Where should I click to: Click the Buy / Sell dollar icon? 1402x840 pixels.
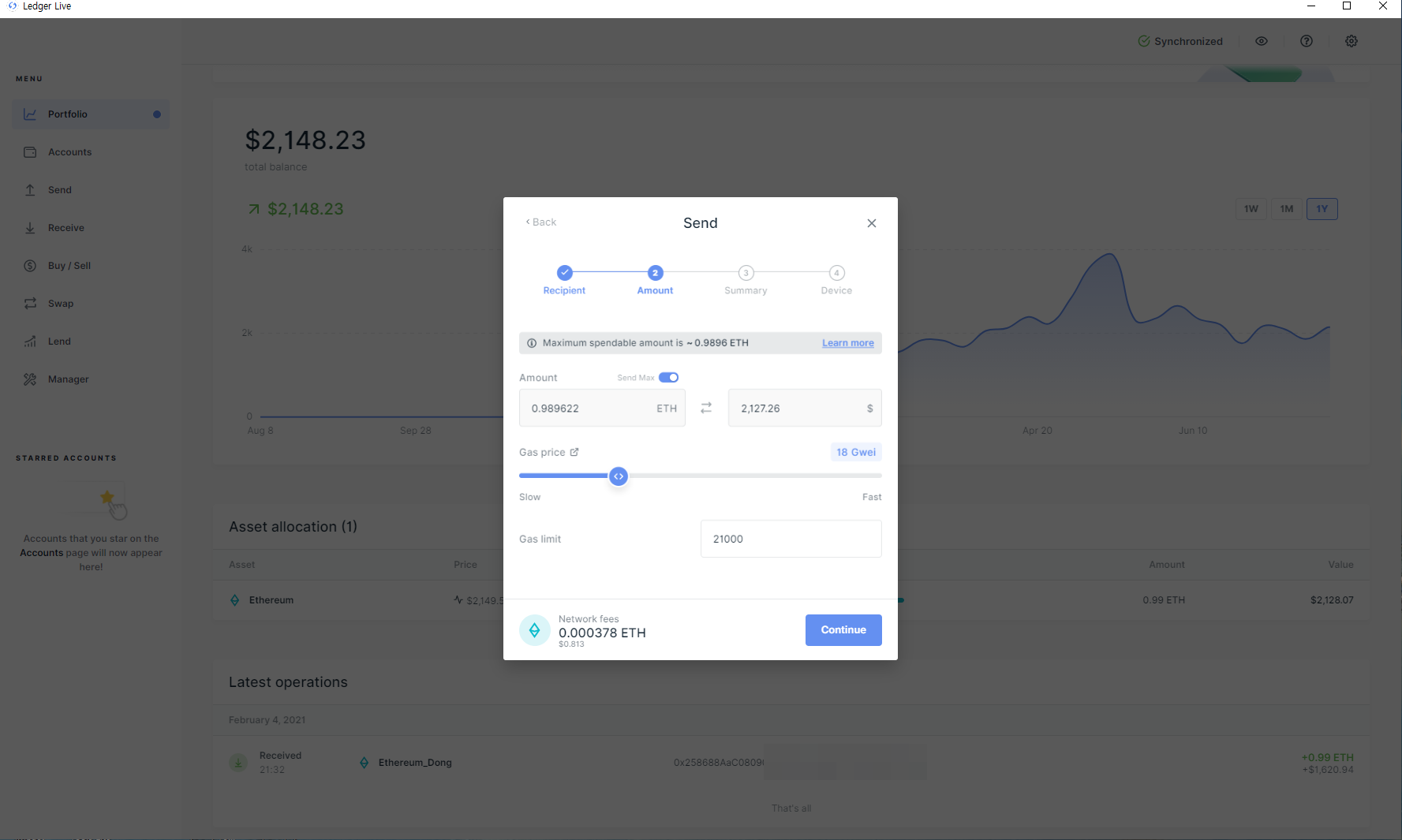pos(30,266)
